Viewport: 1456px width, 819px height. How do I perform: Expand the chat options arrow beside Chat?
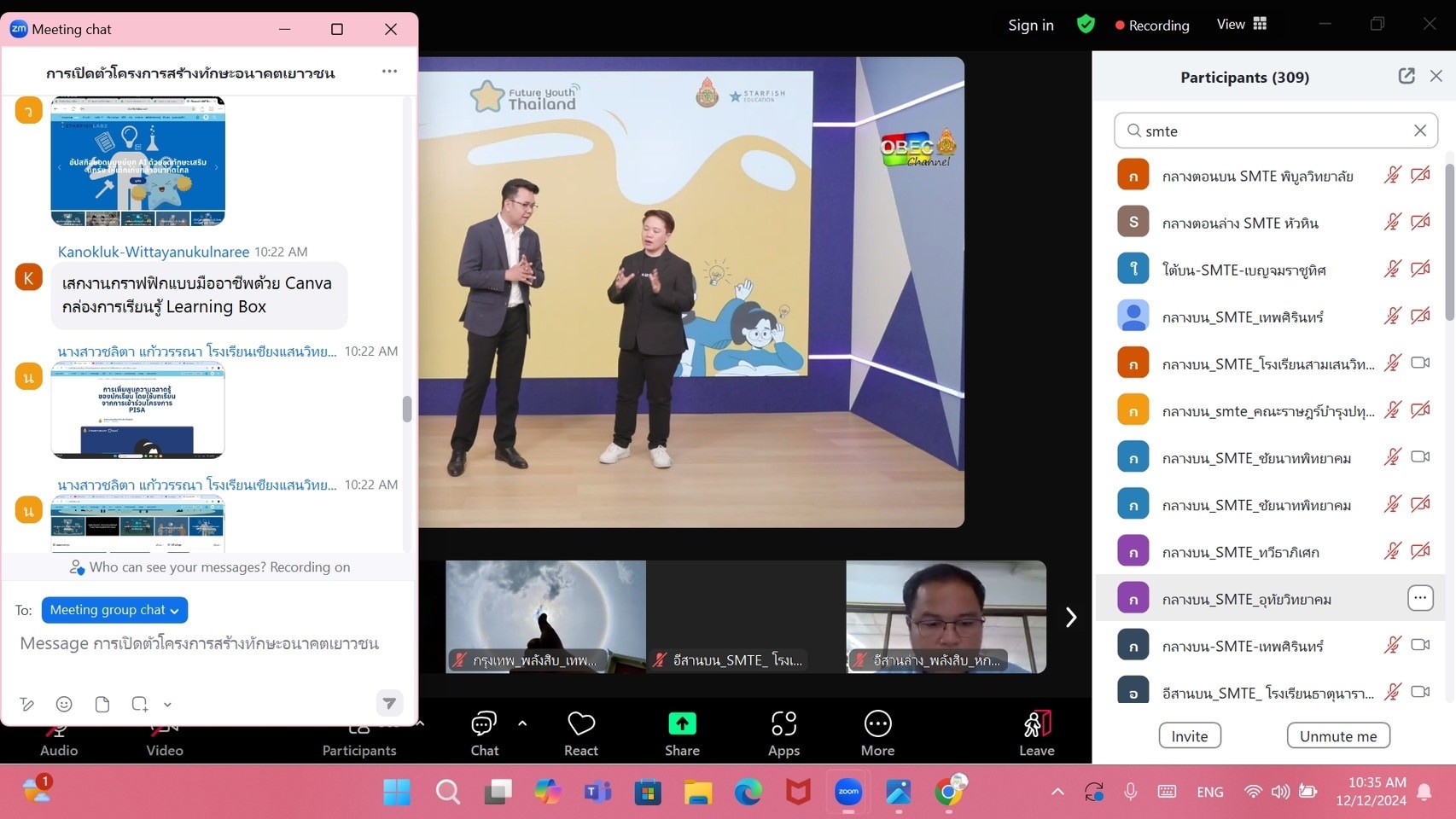[522, 723]
